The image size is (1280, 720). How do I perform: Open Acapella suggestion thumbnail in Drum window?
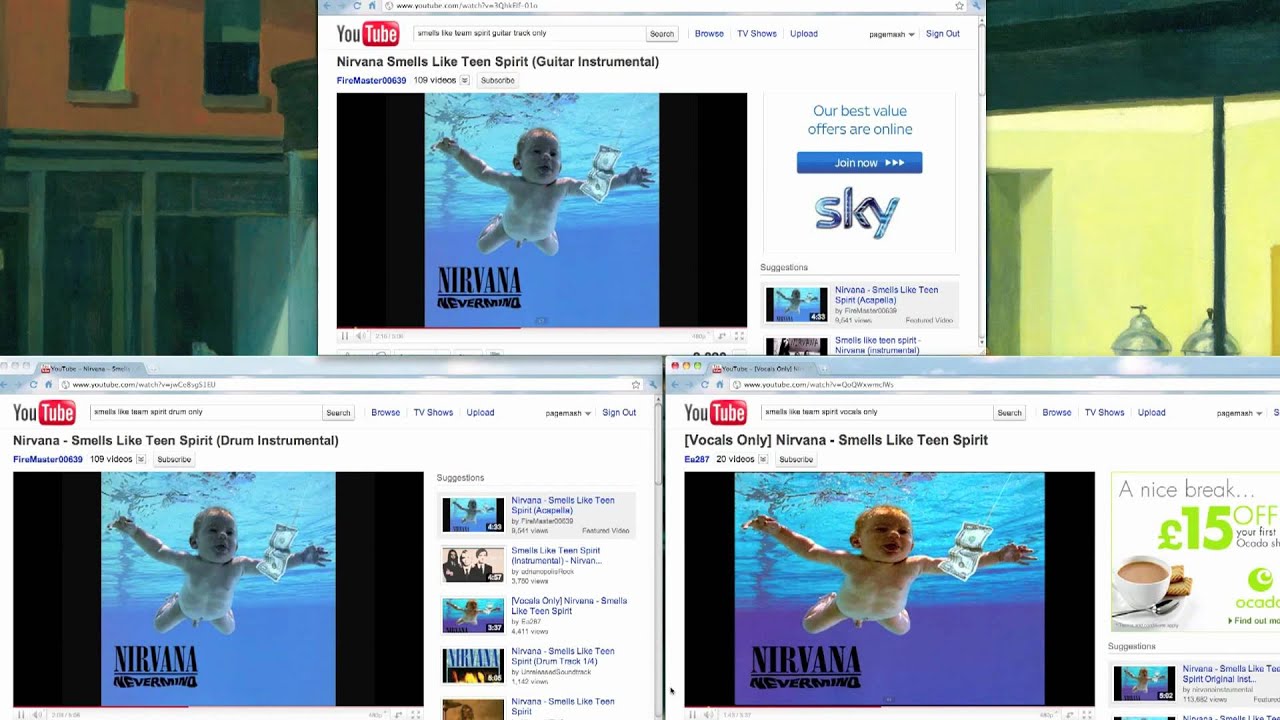tap(473, 515)
